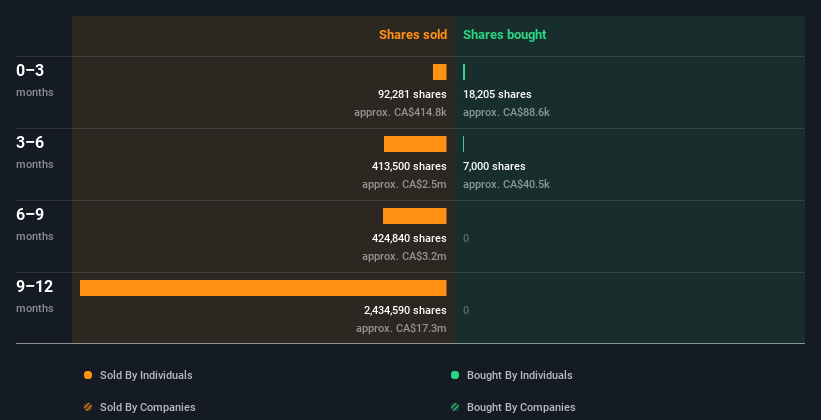Click the striped Sold By Companies legend icon
The width and height of the screenshot is (821, 420).
point(88,407)
